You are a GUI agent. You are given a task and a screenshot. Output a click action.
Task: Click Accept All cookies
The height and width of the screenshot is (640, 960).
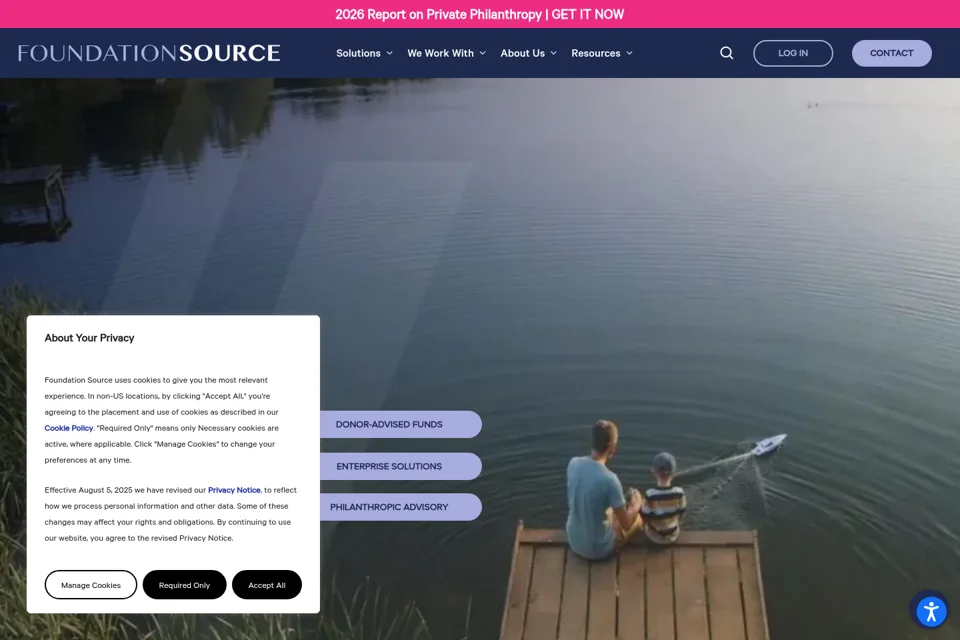coord(267,585)
